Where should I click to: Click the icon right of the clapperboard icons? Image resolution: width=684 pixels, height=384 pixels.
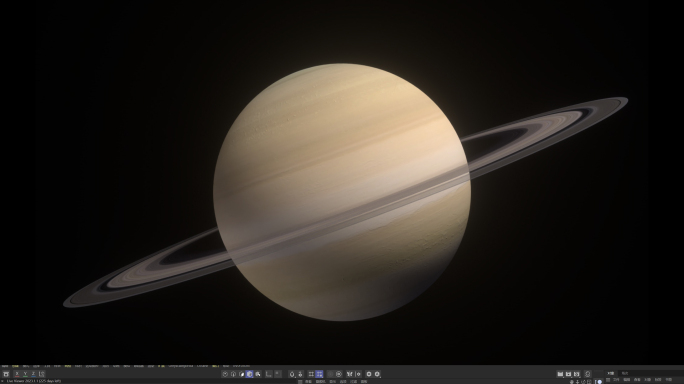(x=588, y=374)
